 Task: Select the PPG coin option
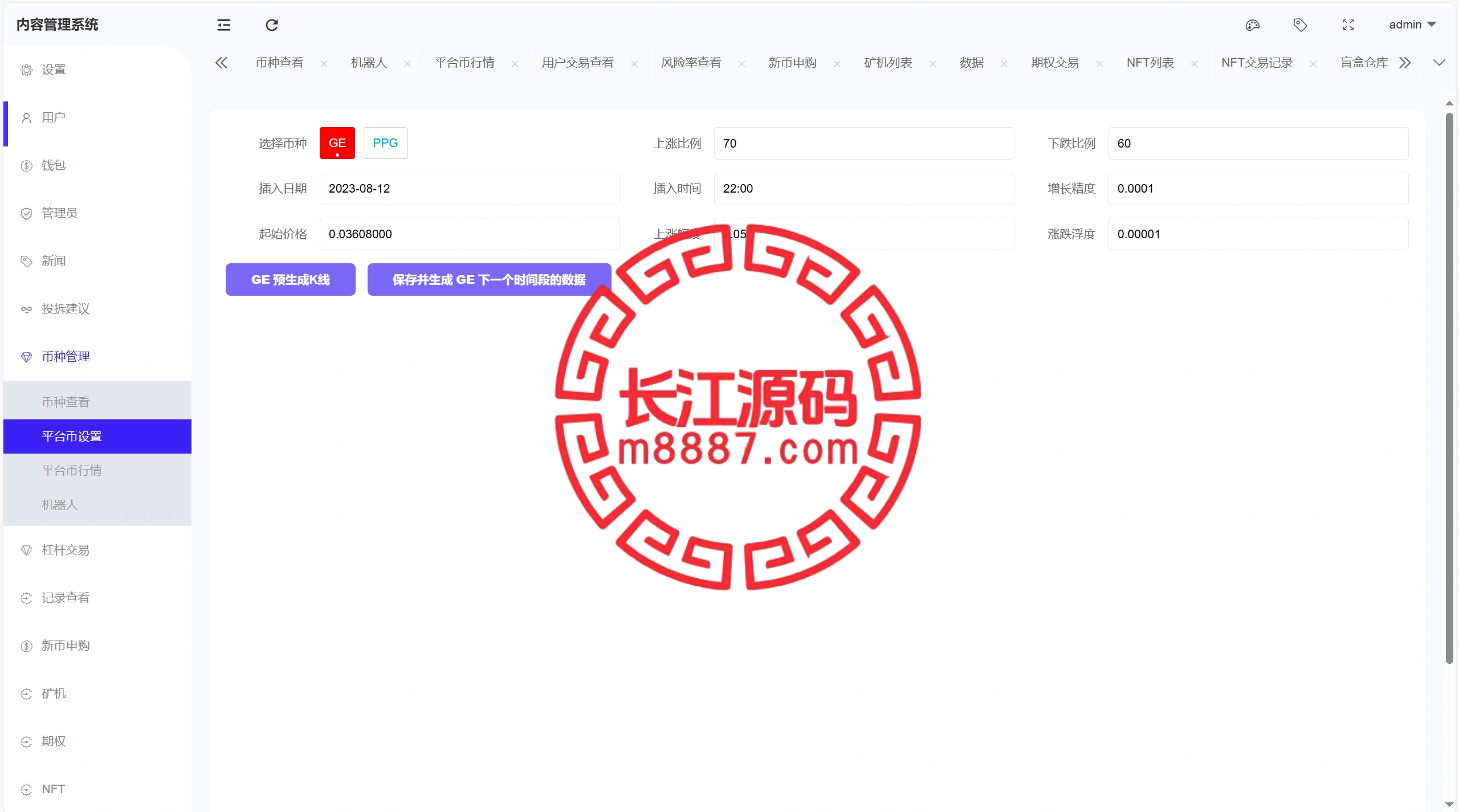coord(385,143)
